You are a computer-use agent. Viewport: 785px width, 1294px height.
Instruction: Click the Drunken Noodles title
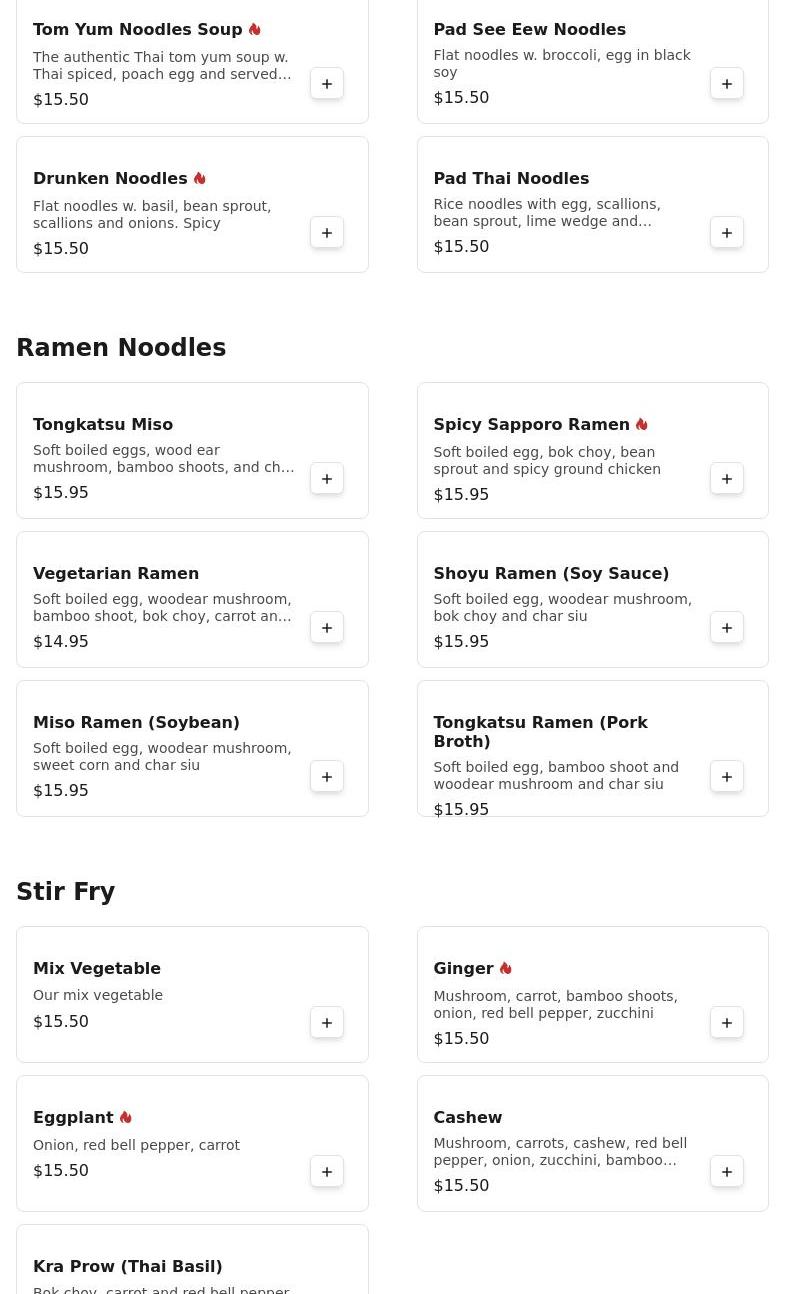click(110, 178)
